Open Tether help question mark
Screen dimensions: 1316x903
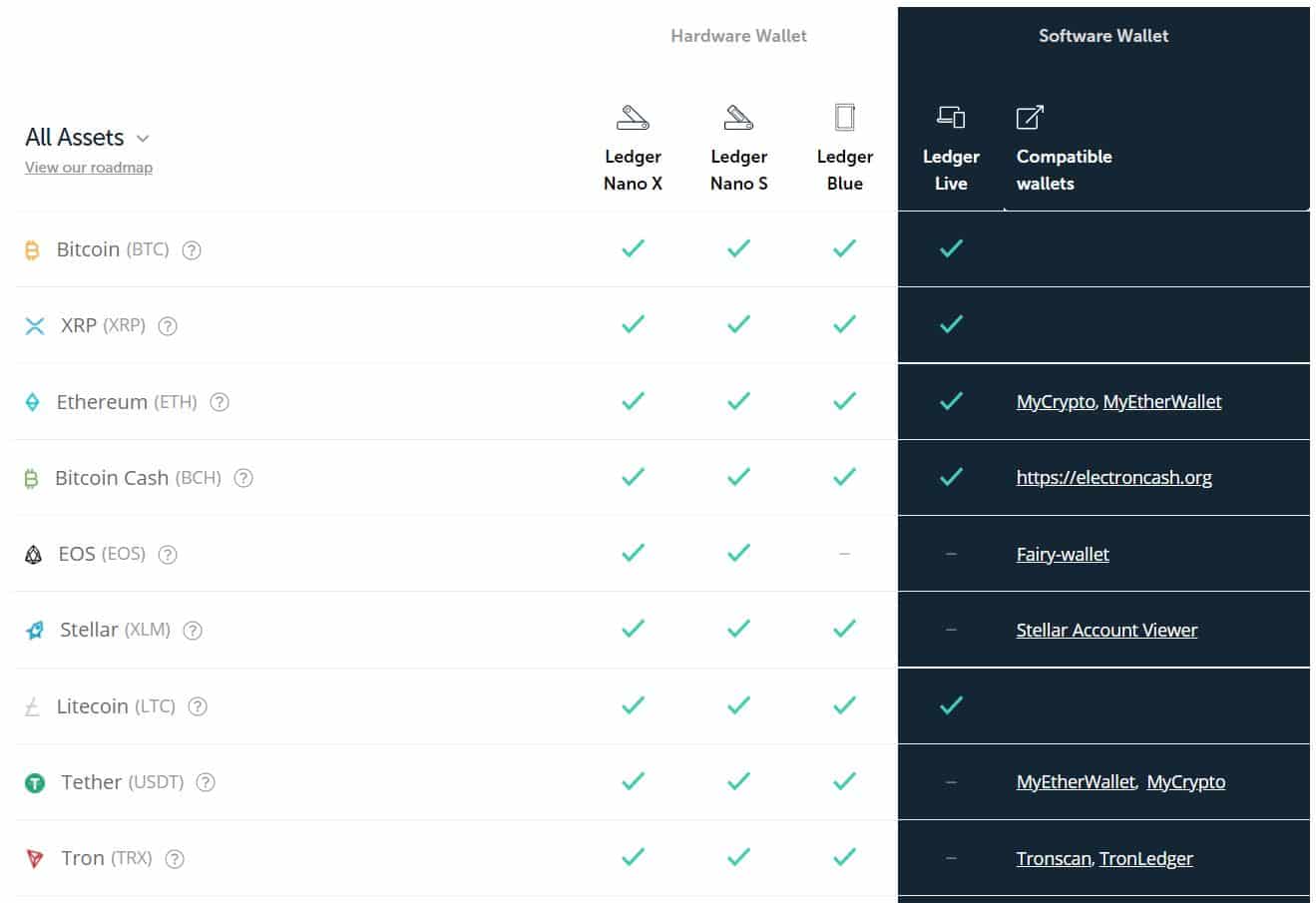(x=206, y=782)
